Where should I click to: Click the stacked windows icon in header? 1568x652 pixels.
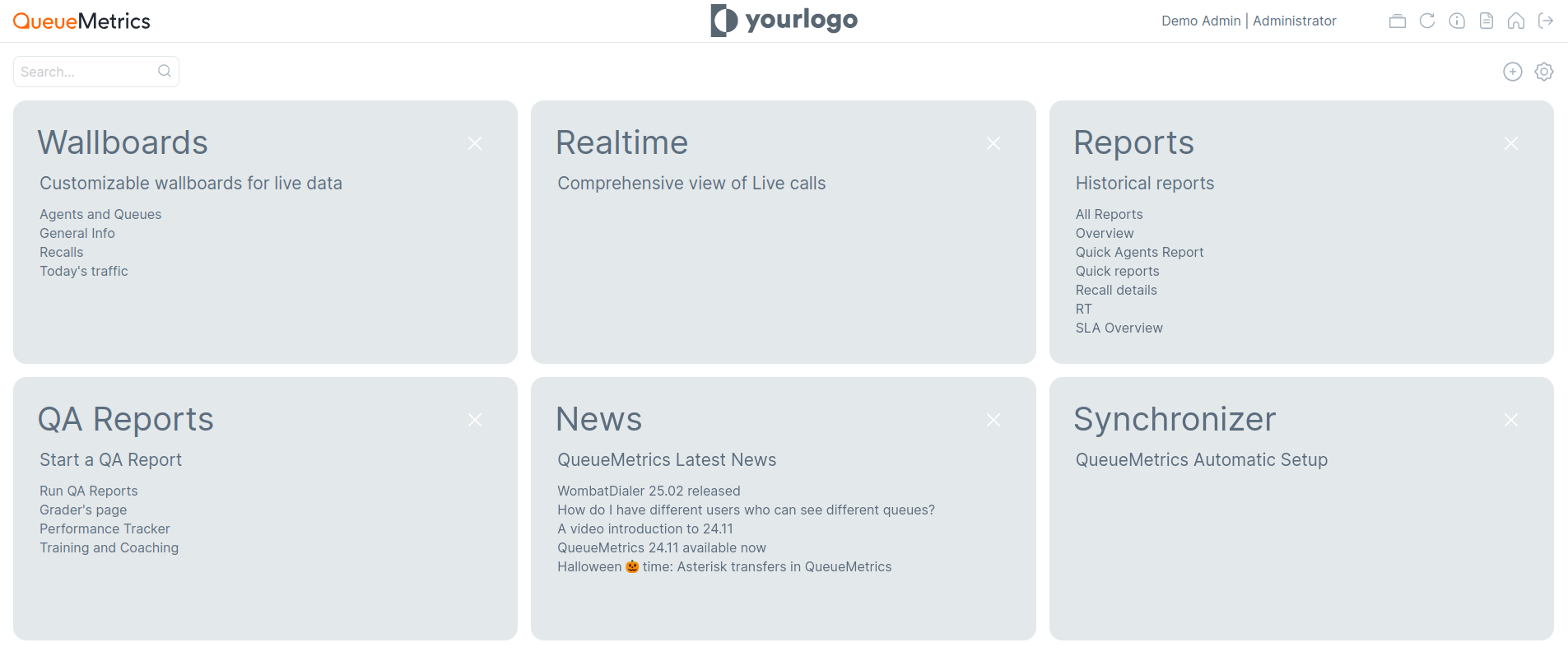pyautogui.click(x=1398, y=21)
